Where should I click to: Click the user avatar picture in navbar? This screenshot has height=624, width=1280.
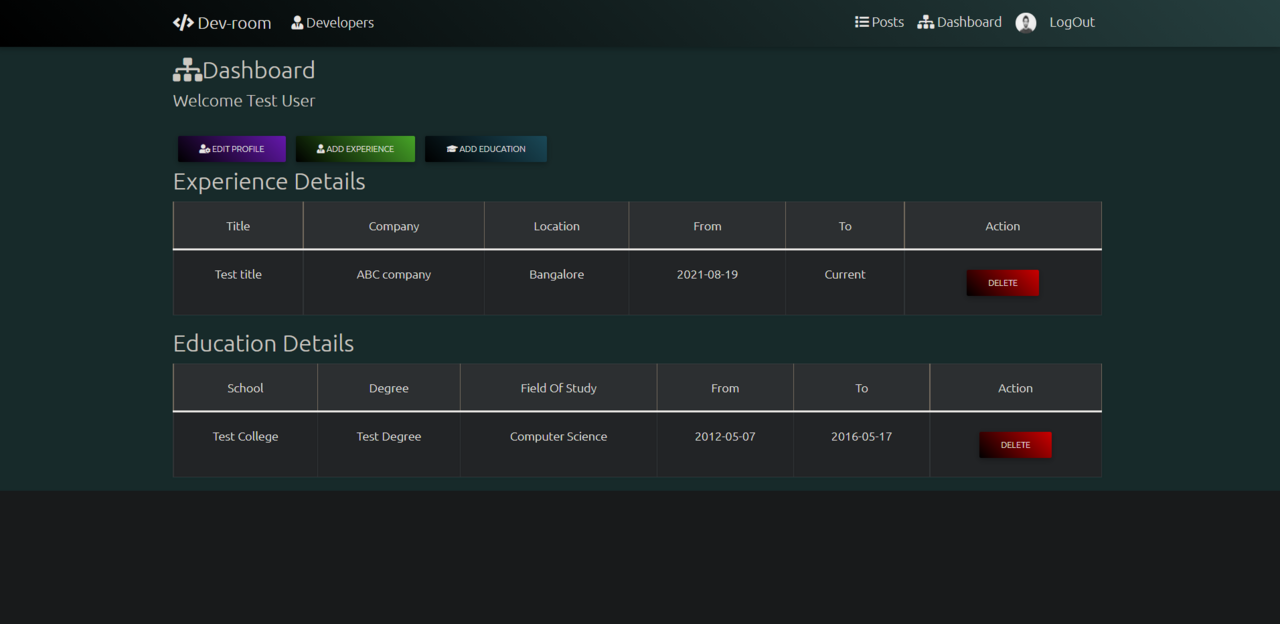click(x=1026, y=23)
